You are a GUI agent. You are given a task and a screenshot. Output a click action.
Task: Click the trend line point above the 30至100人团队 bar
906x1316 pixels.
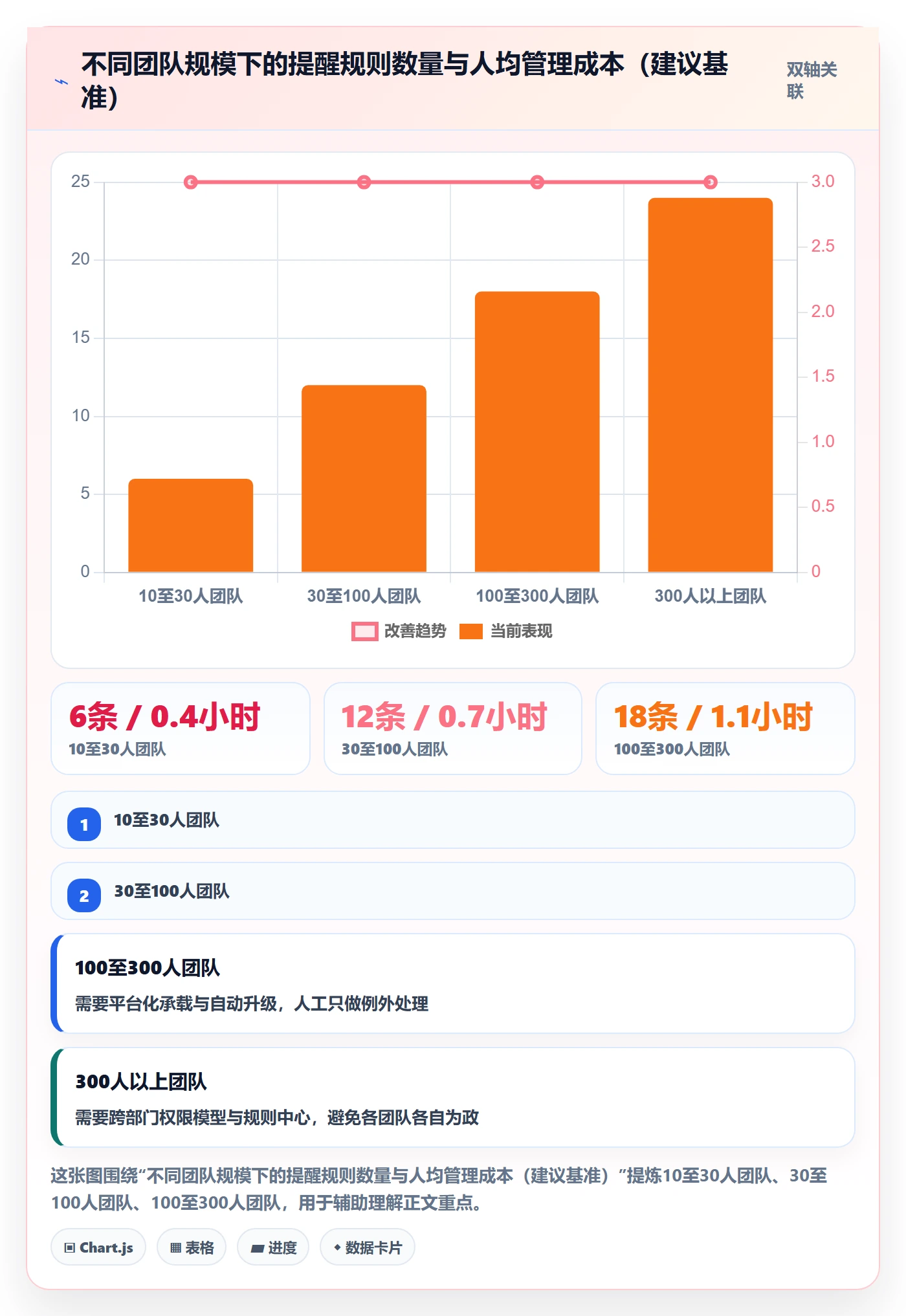364,182
